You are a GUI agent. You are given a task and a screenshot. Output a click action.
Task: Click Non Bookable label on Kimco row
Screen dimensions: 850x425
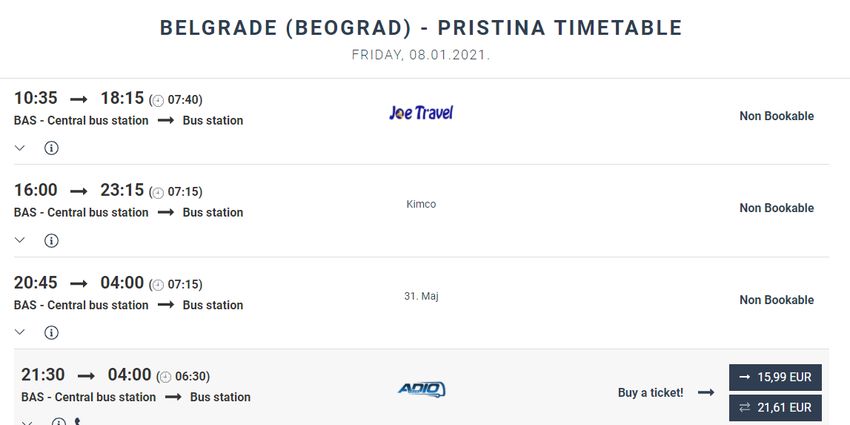pos(777,208)
